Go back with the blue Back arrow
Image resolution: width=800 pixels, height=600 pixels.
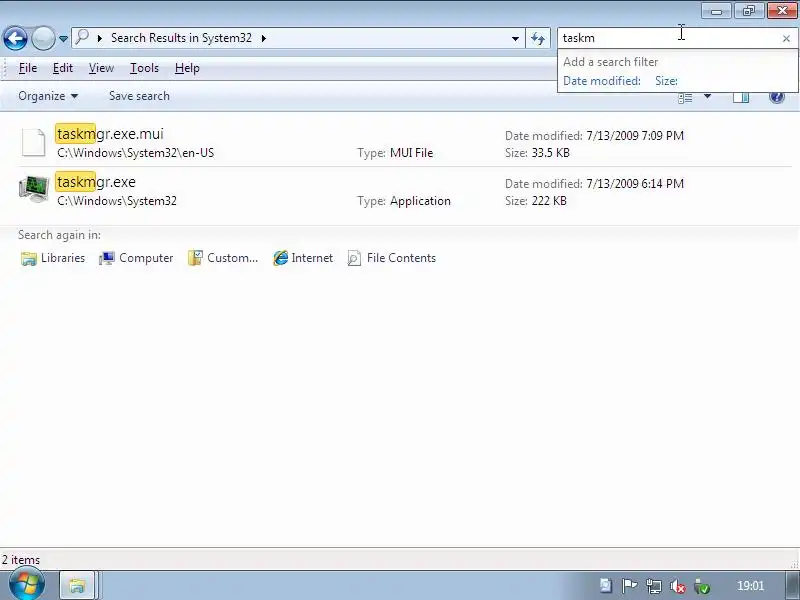[15, 38]
